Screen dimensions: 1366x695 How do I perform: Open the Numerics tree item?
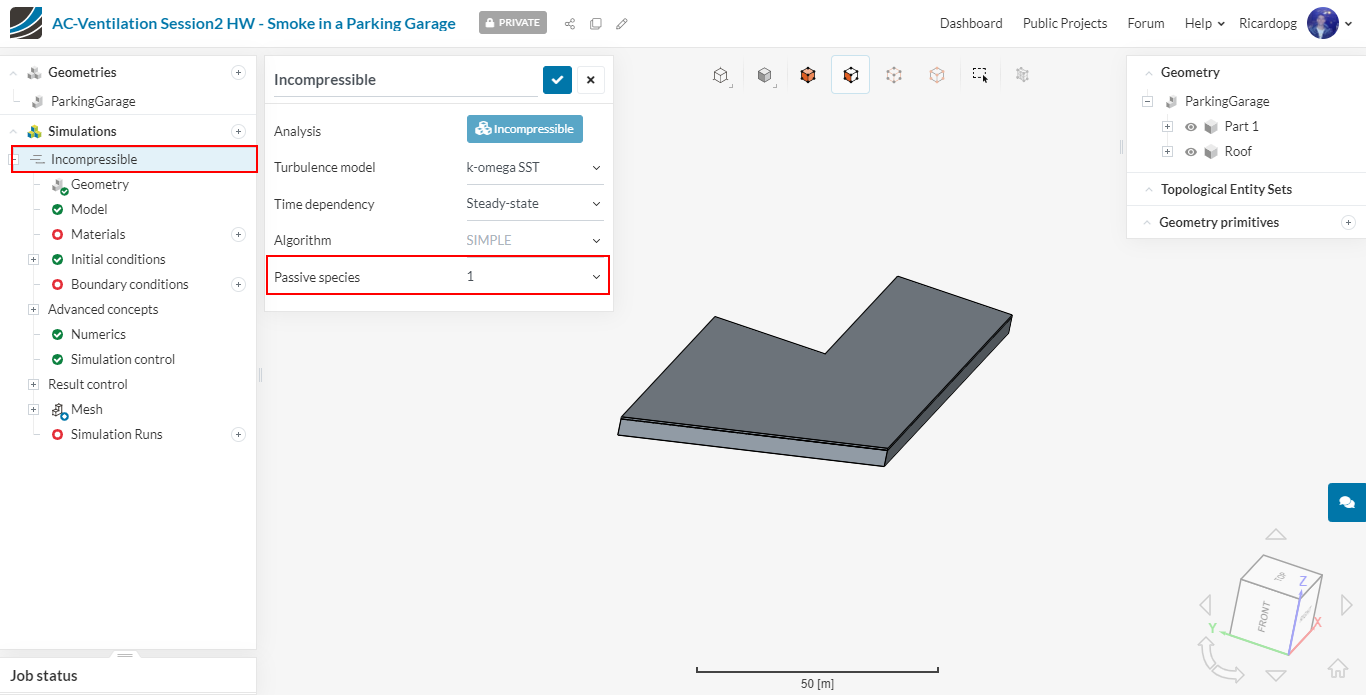pyautogui.click(x=98, y=334)
